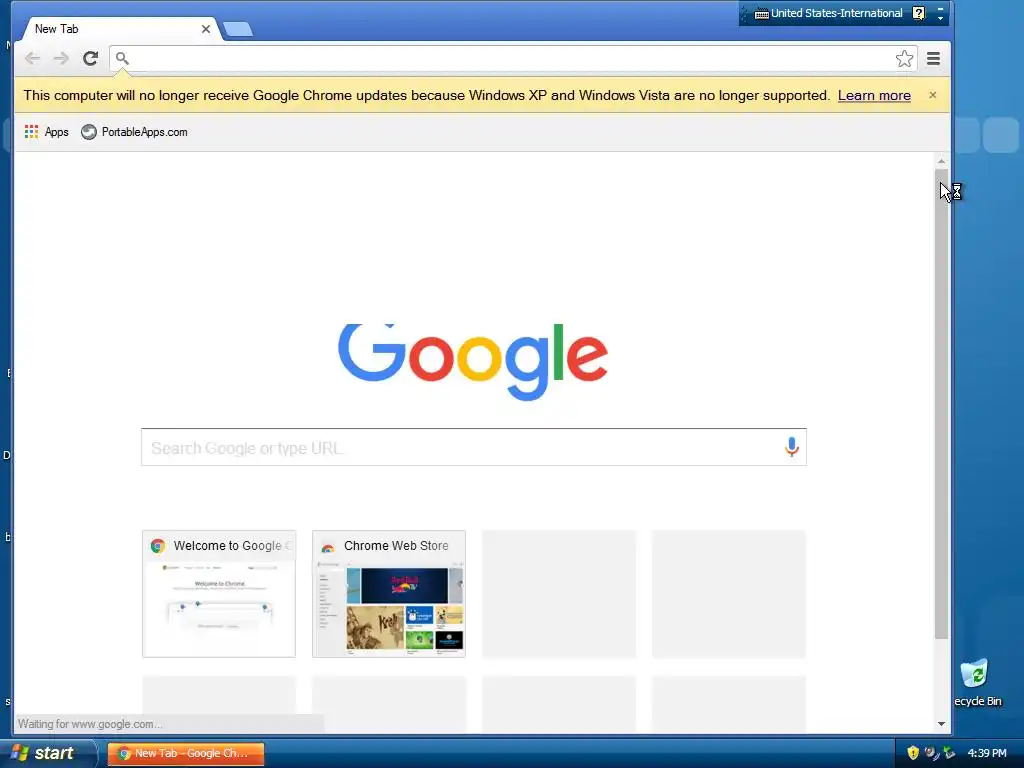Click the Search Google or type URL box
Screen dimensions: 1024x768
pyautogui.click(x=473, y=447)
